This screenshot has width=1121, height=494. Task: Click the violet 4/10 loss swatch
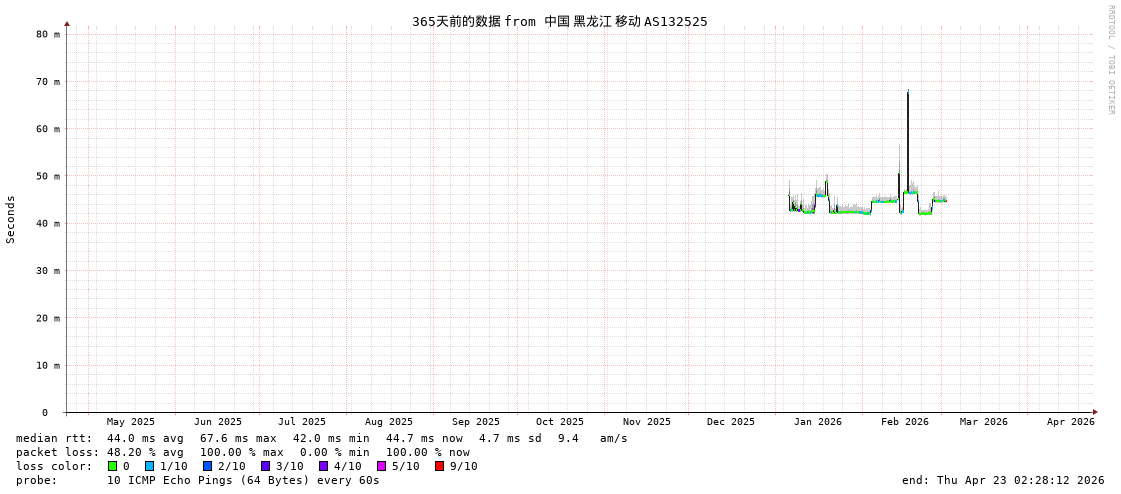323,466
